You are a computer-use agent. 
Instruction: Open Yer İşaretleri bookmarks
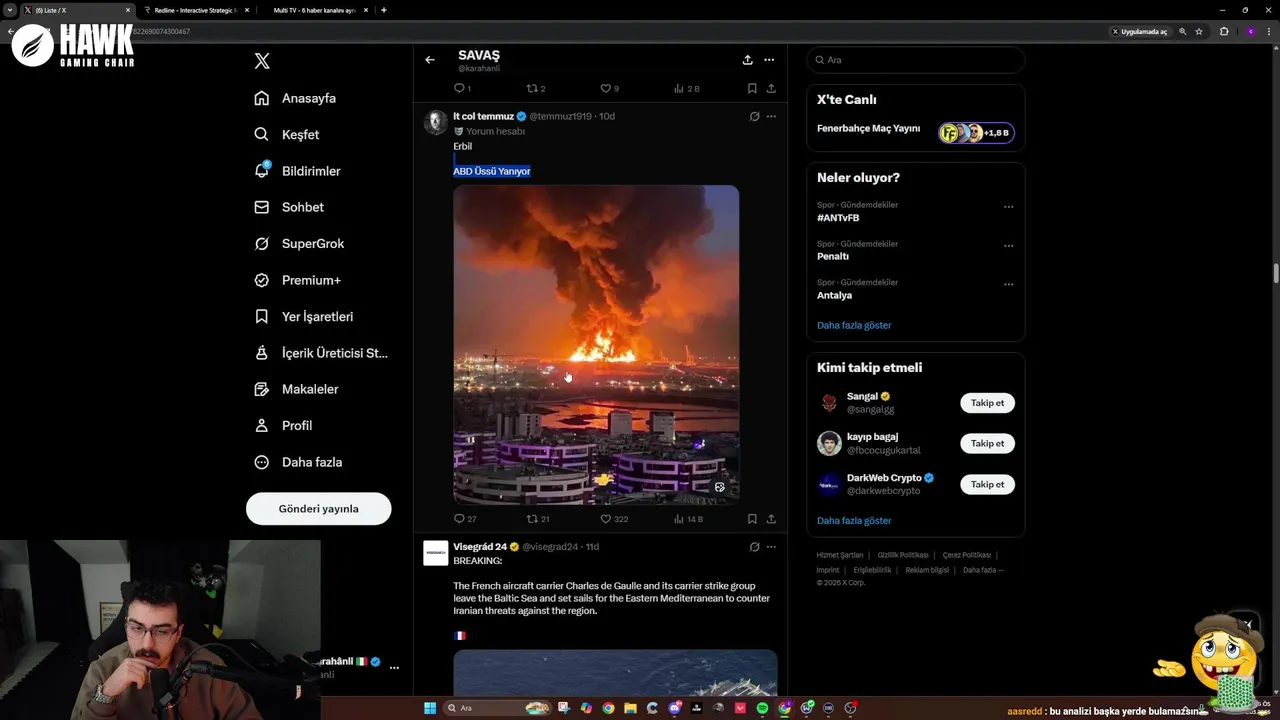[304, 316]
